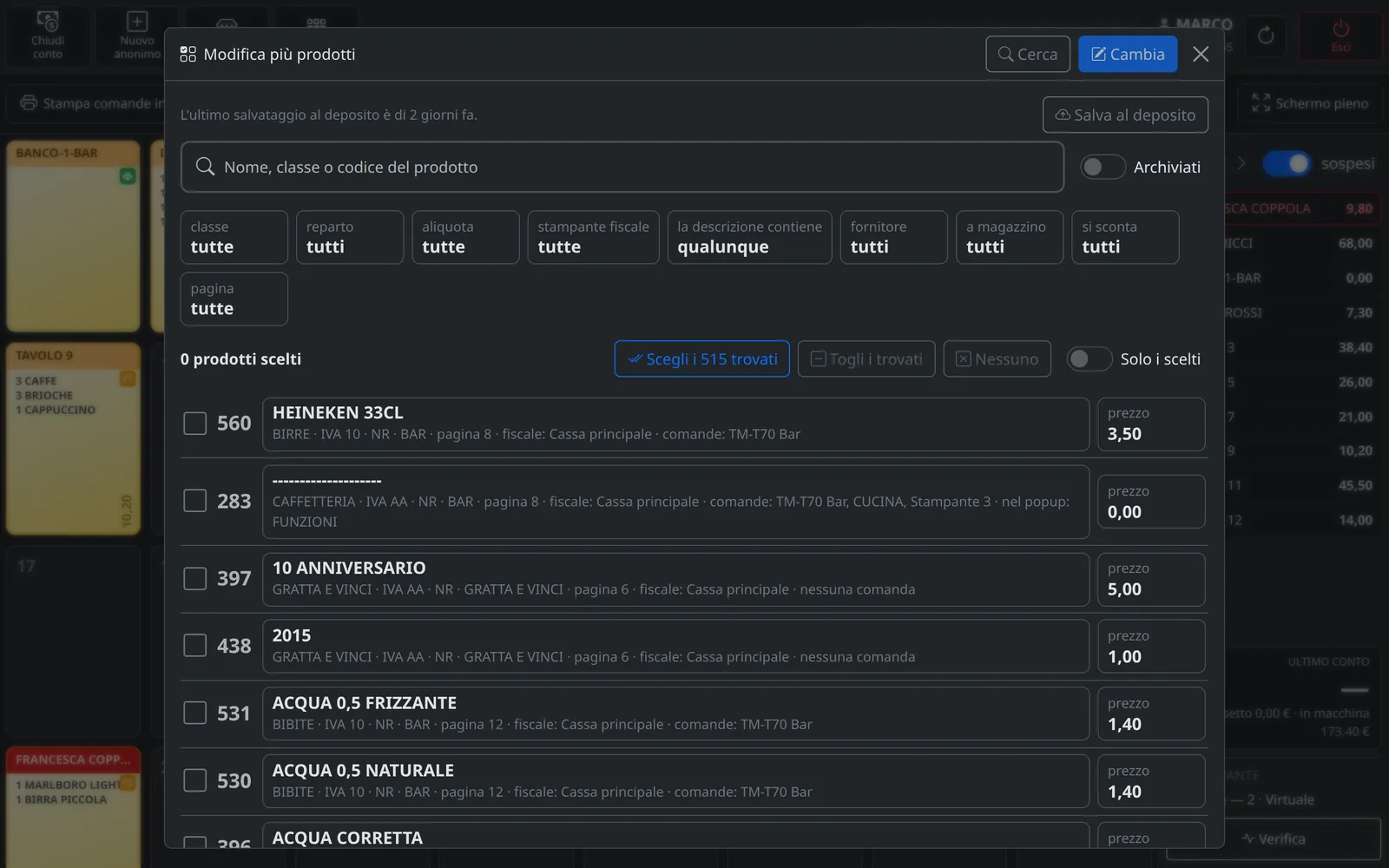Image resolution: width=1389 pixels, height=868 pixels.
Task: Click Esci power icon in background
Action: [x=1340, y=30]
